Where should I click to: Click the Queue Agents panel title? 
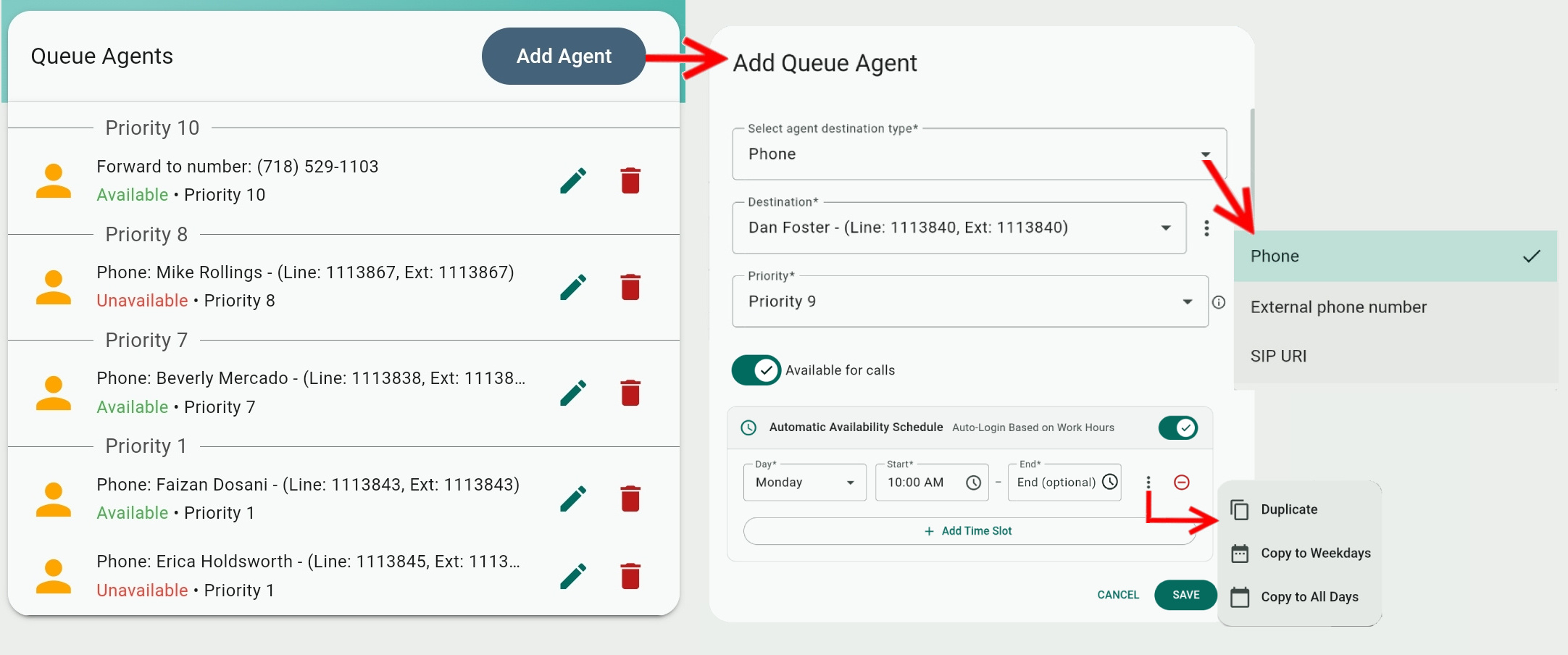click(102, 57)
